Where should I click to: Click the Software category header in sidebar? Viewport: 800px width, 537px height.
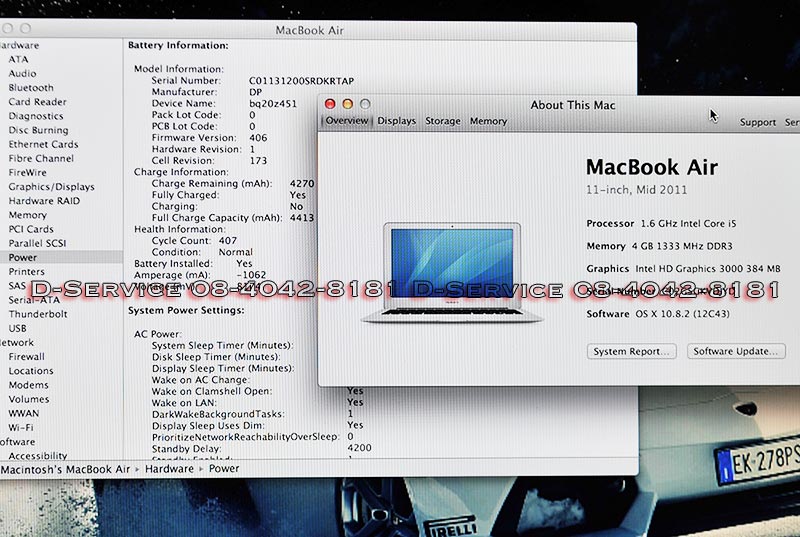(18, 442)
